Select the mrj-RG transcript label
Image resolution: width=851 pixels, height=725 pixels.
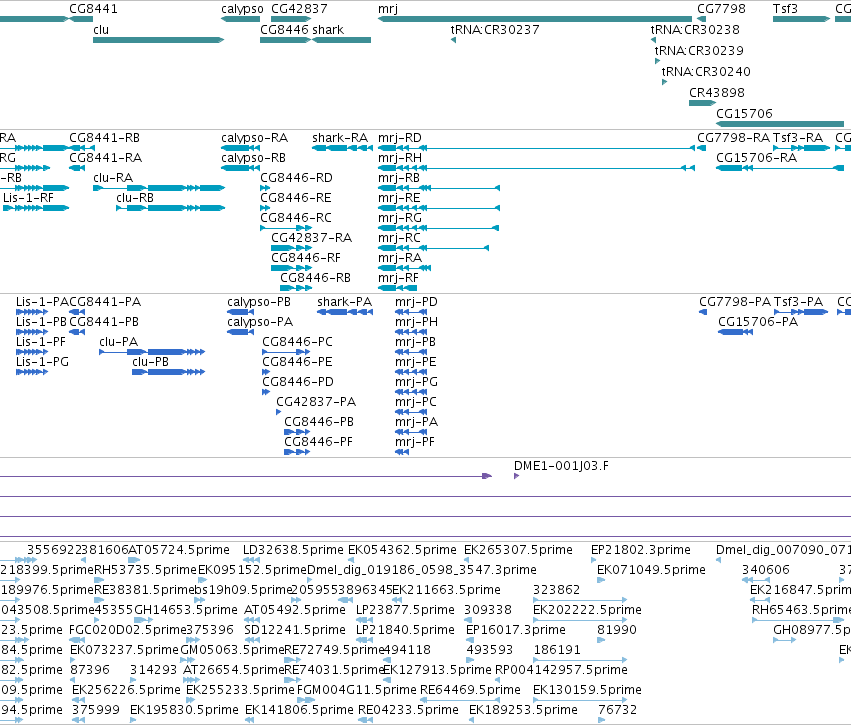tap(400, 218)
